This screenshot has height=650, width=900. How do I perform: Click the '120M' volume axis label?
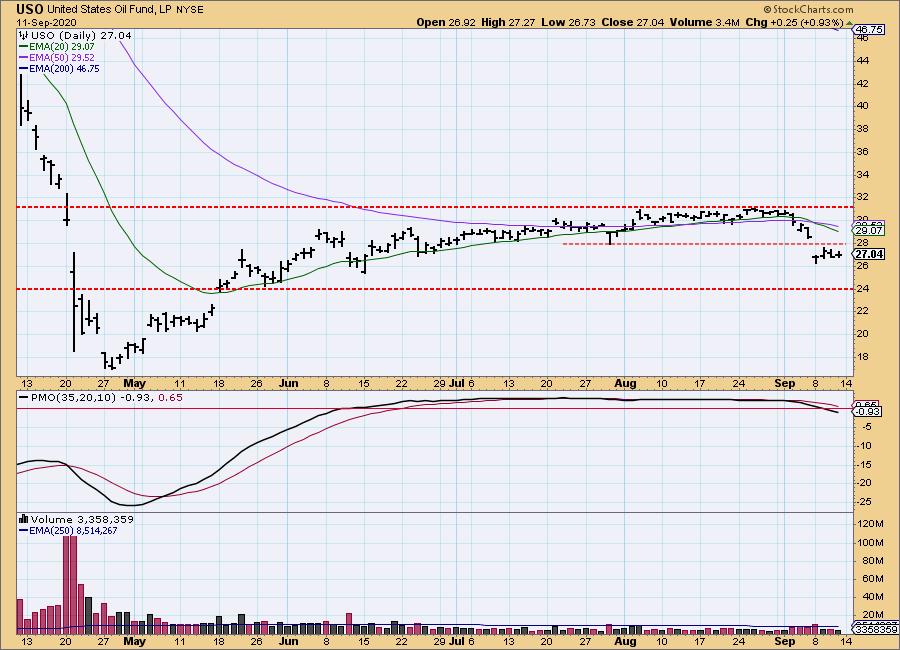click(x=871, y=524)
